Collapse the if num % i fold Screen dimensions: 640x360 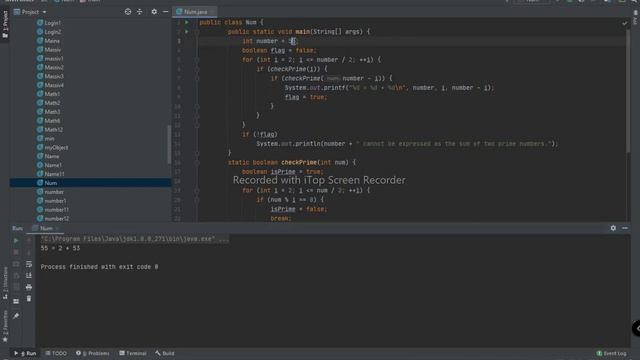(x=197, y=200)
